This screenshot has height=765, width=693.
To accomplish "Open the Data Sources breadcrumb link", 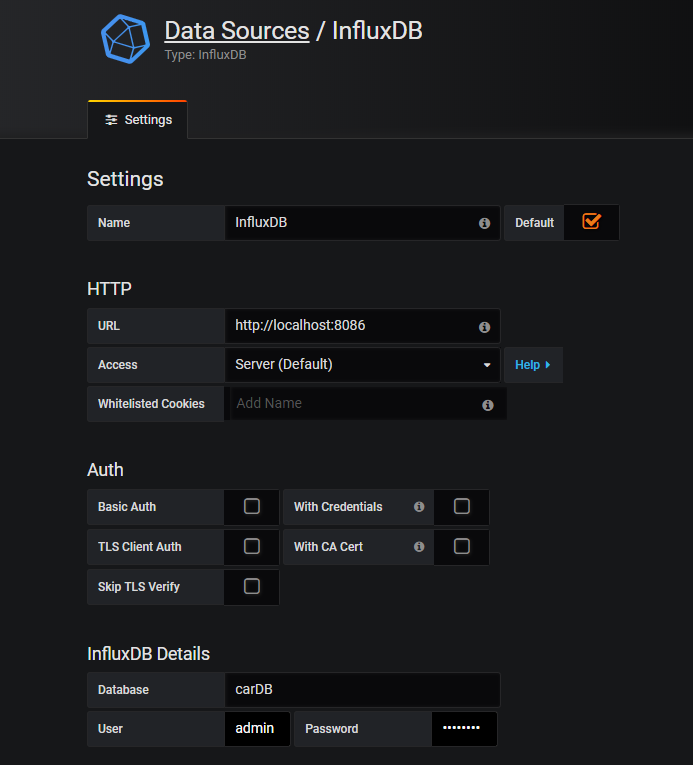I will tap(237, 31).
